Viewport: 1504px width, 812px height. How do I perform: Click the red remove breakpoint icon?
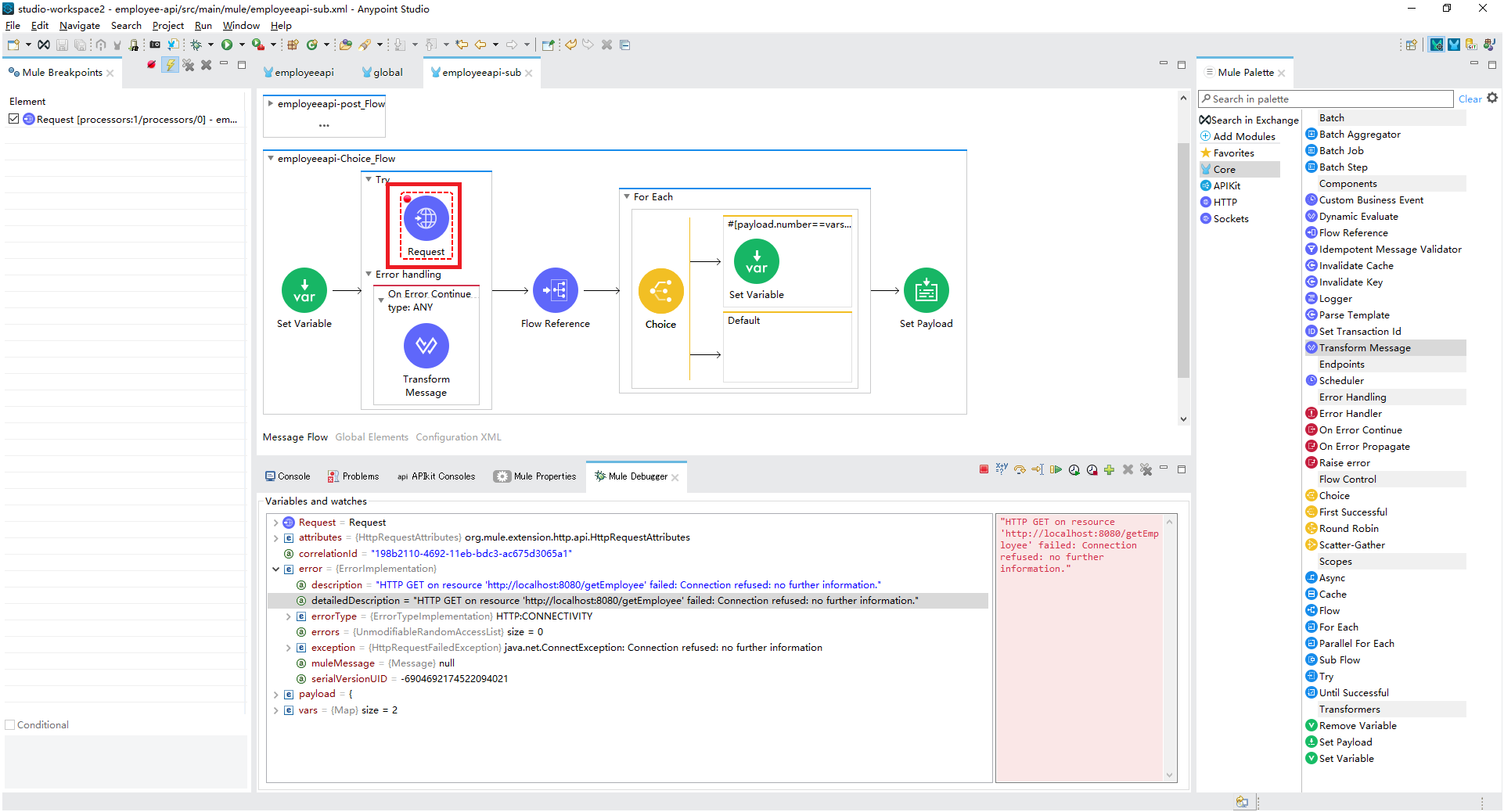pyautogui.click(x=151, y=65)
